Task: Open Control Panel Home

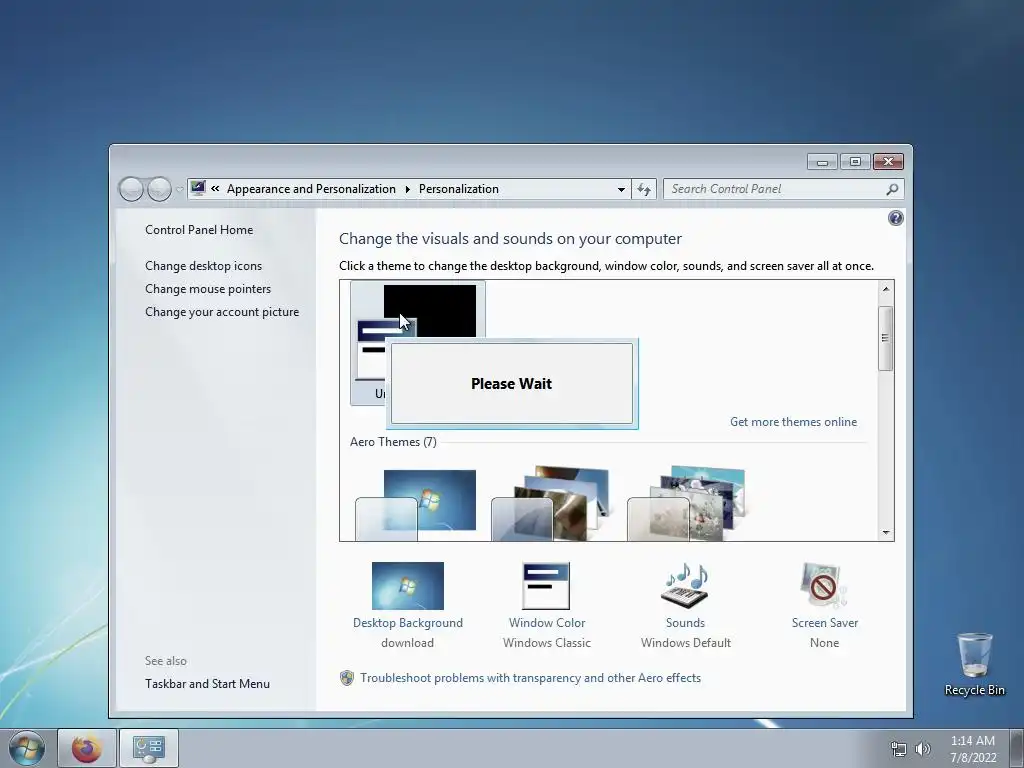Action: pos(199,230)
